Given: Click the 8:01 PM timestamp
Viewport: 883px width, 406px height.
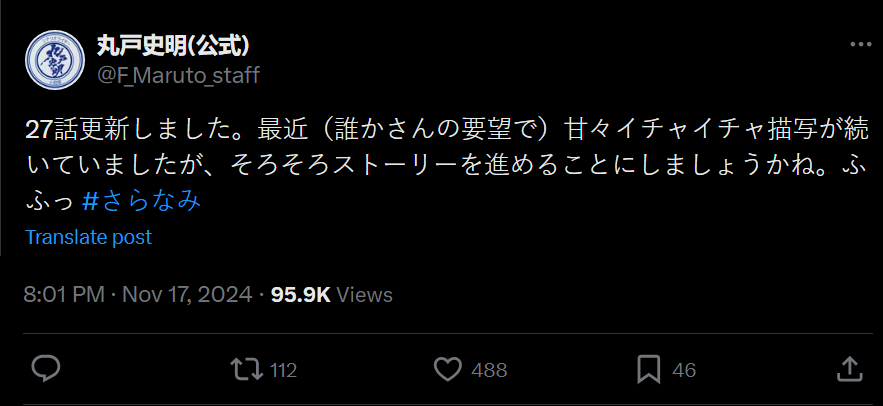Looking at the screenshot, I should pyautogui.click(x=64, y=295).
